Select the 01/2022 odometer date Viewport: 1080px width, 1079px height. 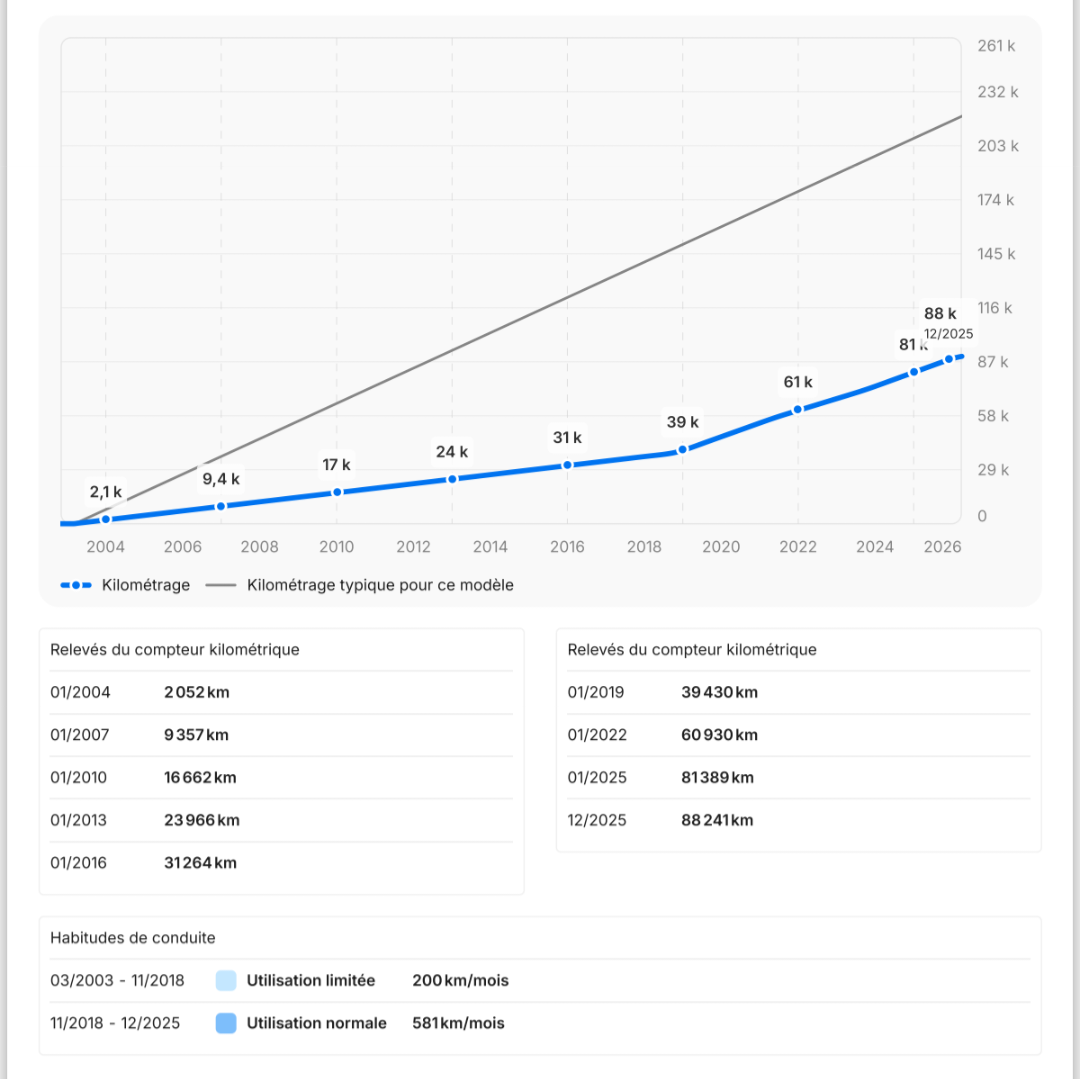[597, 735]
